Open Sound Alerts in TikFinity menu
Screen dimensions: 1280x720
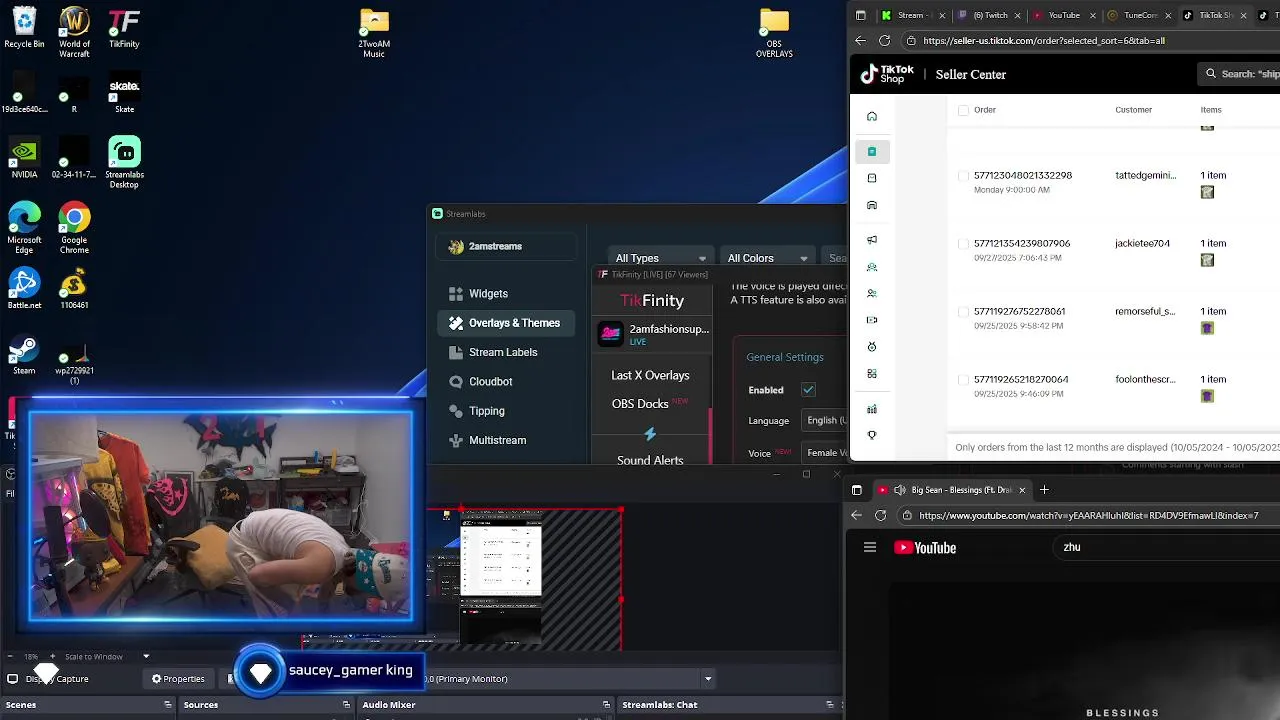650,460
